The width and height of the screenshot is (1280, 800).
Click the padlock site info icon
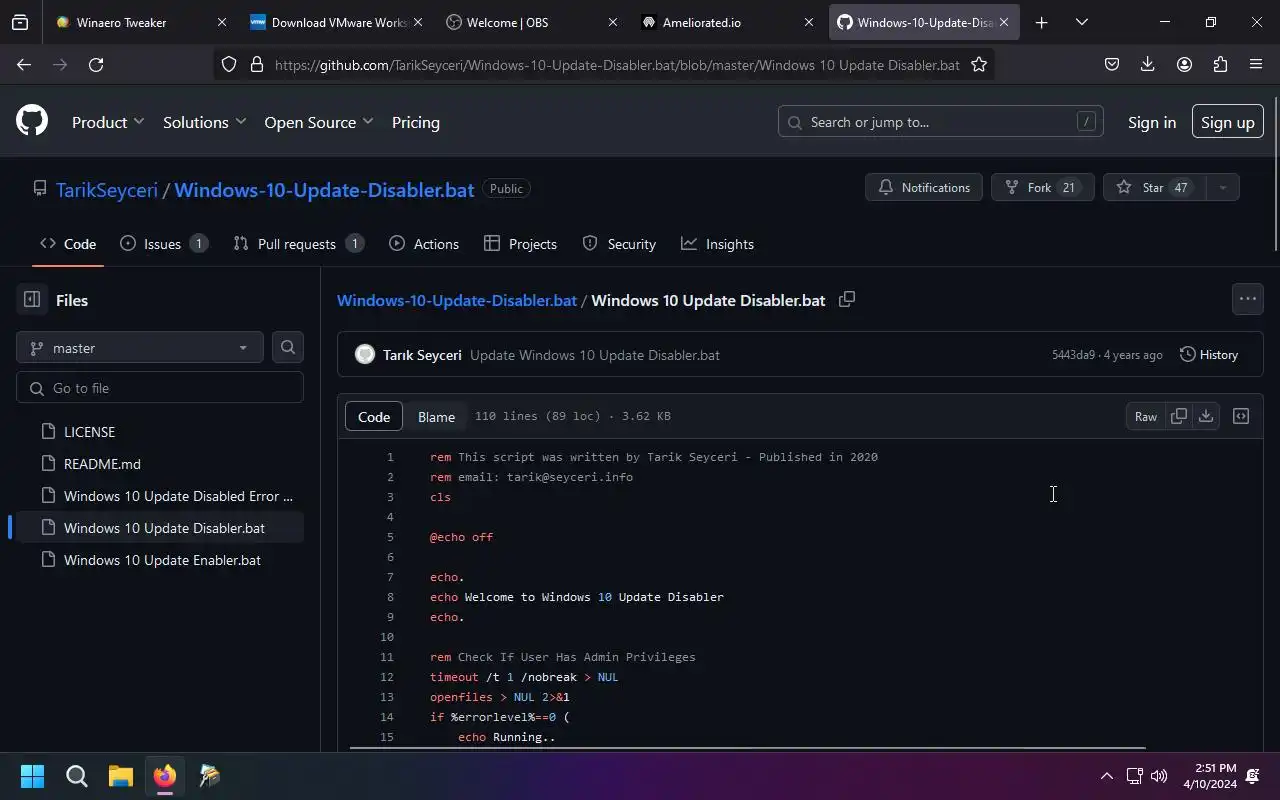click(x=256, y=64)
